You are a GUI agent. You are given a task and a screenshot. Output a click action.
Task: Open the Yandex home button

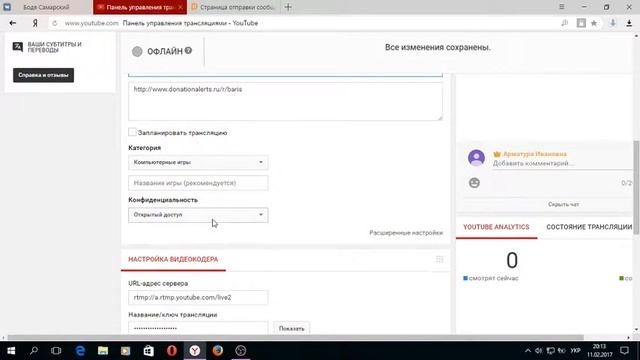point(35,23)
